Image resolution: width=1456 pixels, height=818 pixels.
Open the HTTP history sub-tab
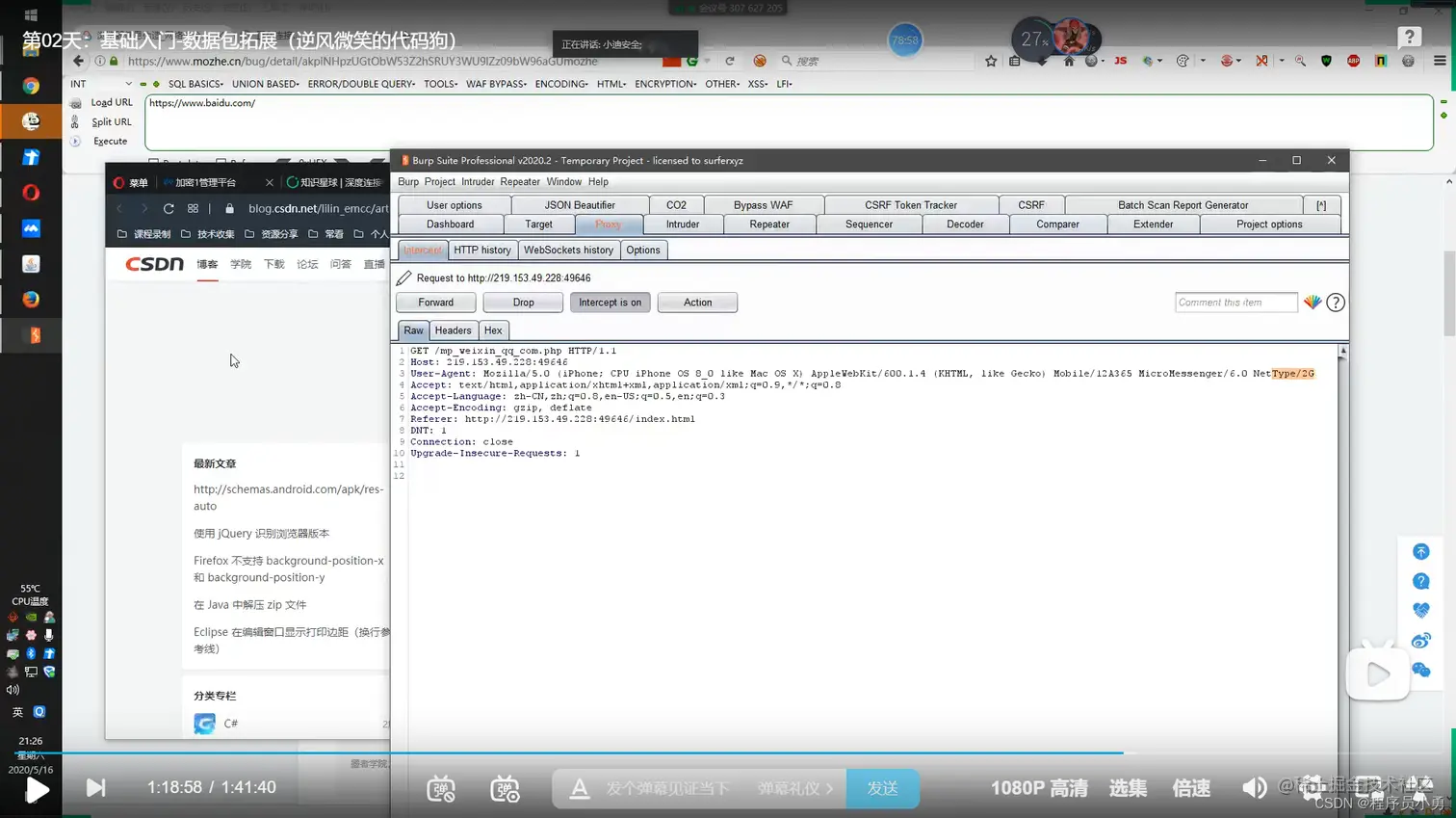tap(482, 251)
